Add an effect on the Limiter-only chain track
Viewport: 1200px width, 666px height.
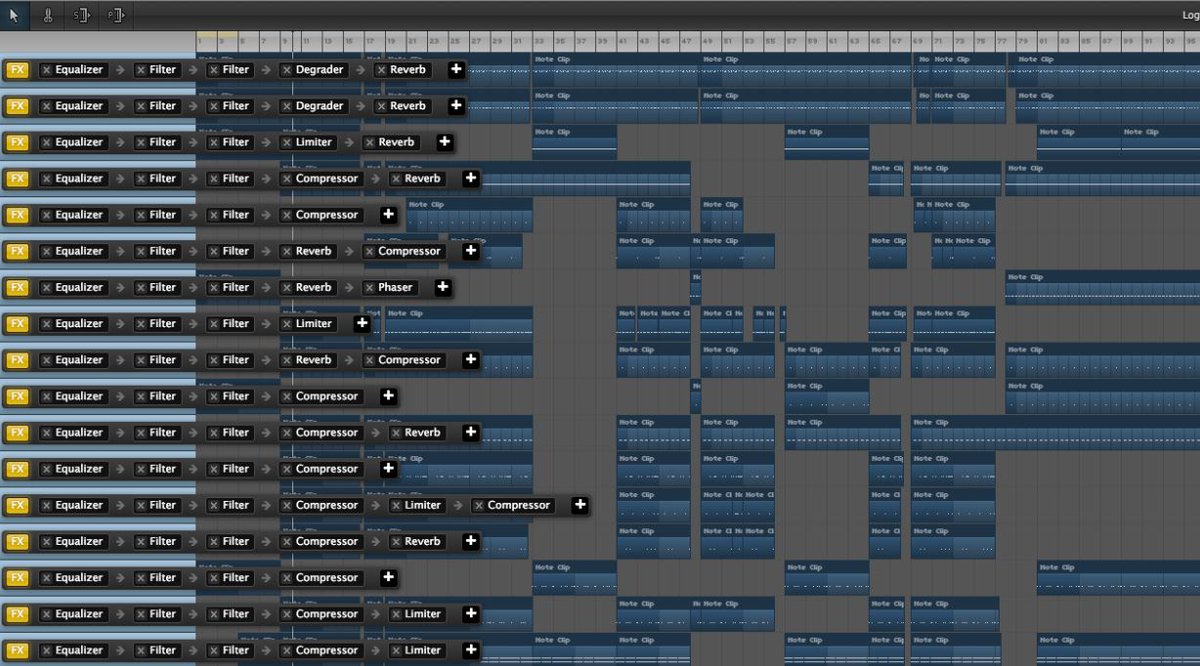point(362,323)
